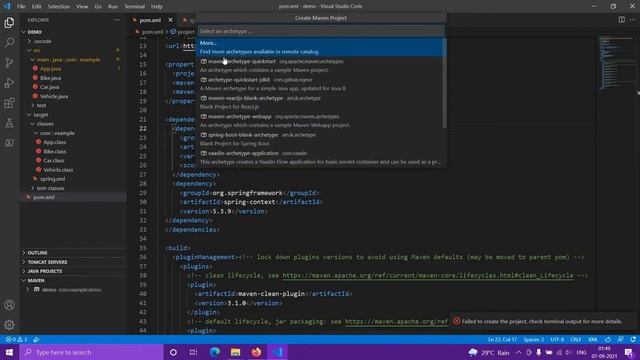The width and height of the screenshot is (640, 360).
Task: Open App.java in explorer
Action: 51,69
